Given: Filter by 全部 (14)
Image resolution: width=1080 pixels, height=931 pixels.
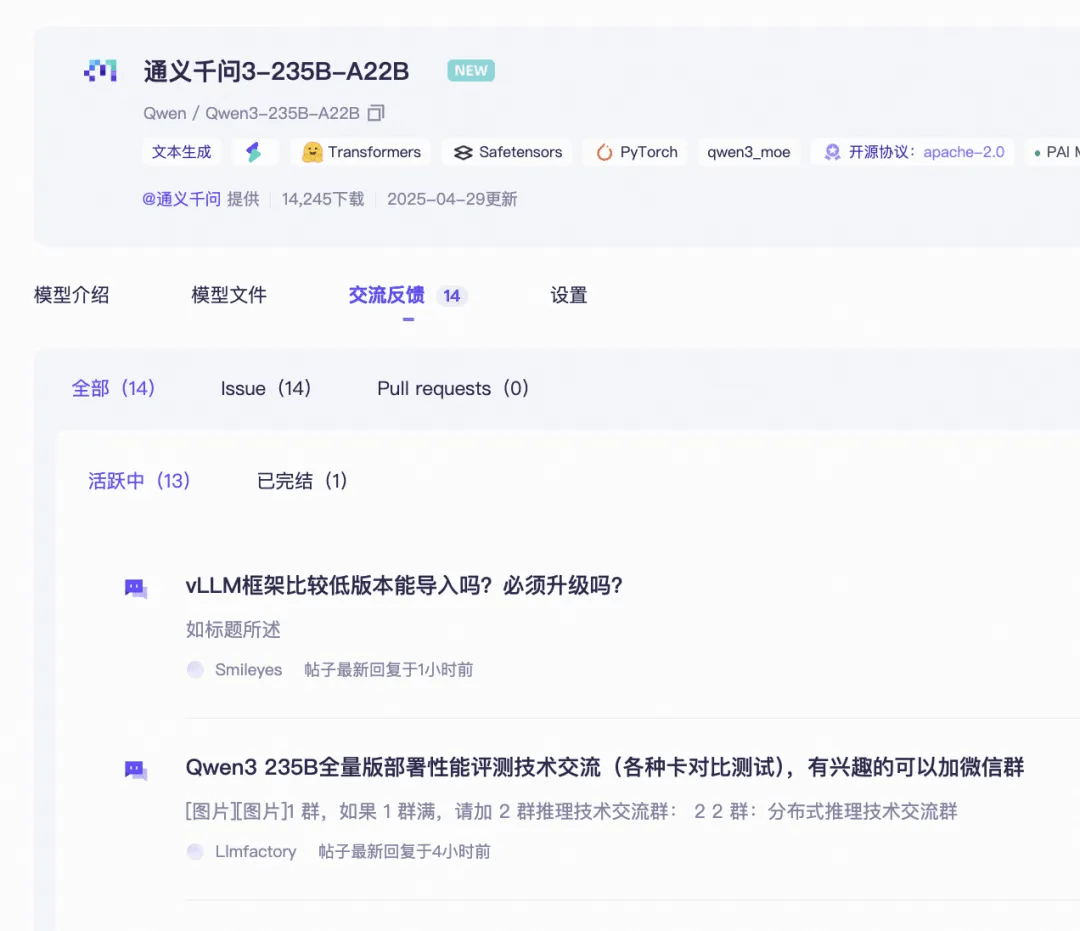Looking at the screenshot, I should click(113, 388).
